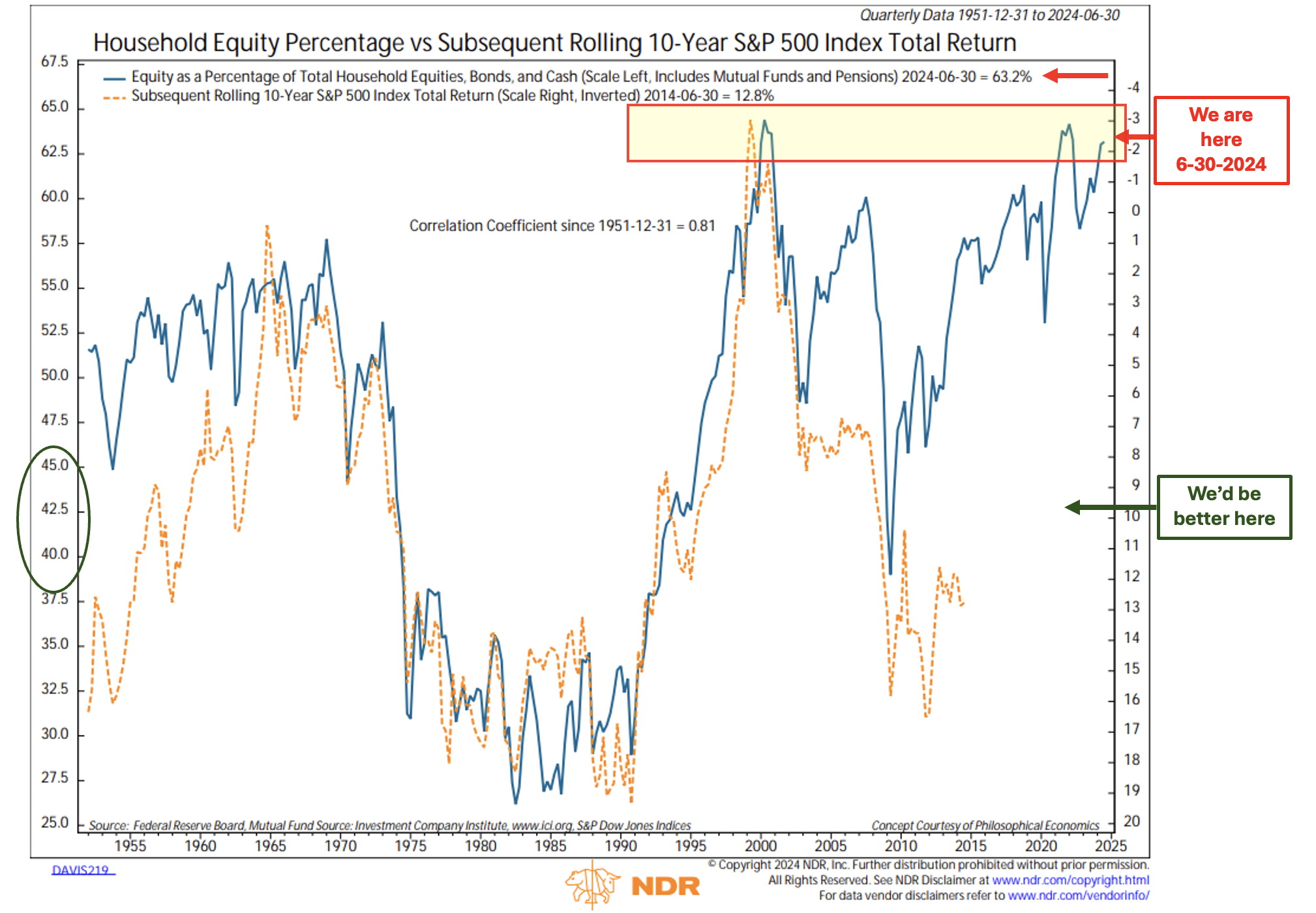Click the 2000 label on the x-axis

click(761, 846)
